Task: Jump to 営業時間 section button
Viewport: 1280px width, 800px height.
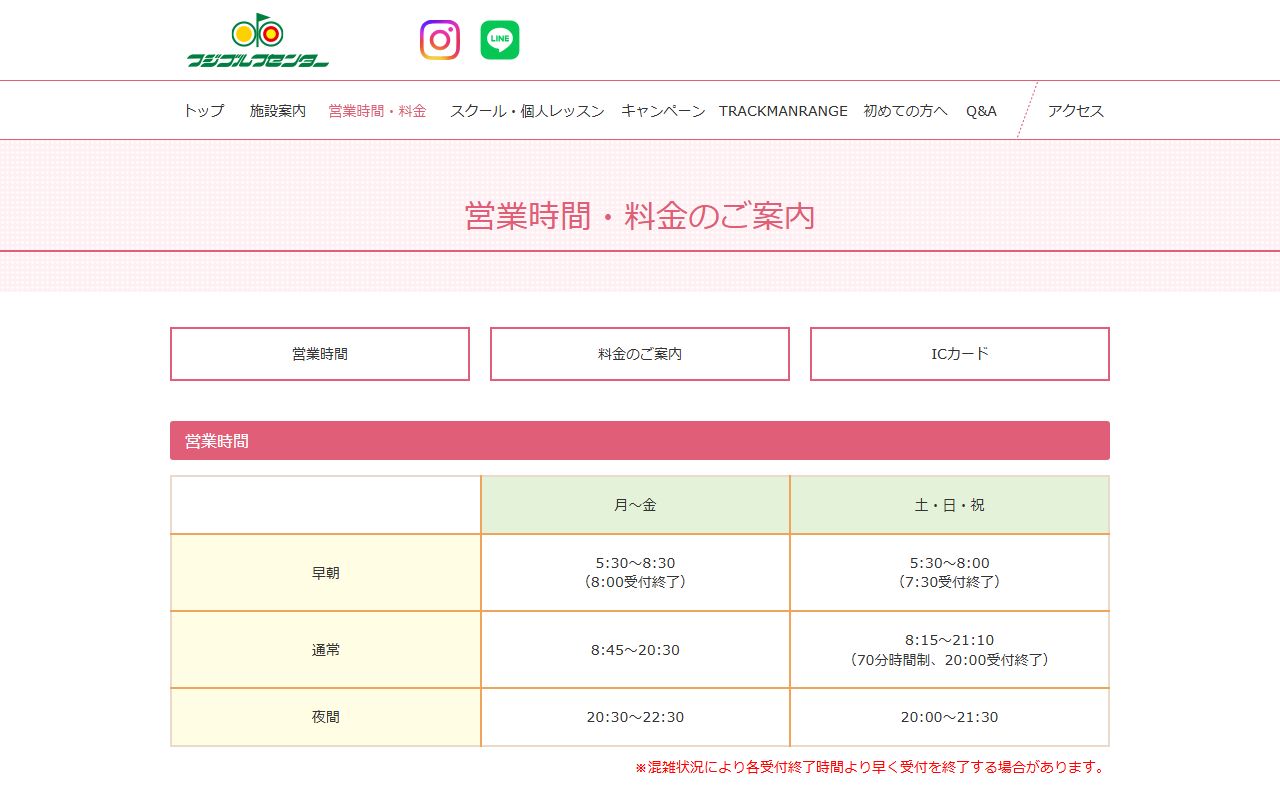Action: [320, 354]
